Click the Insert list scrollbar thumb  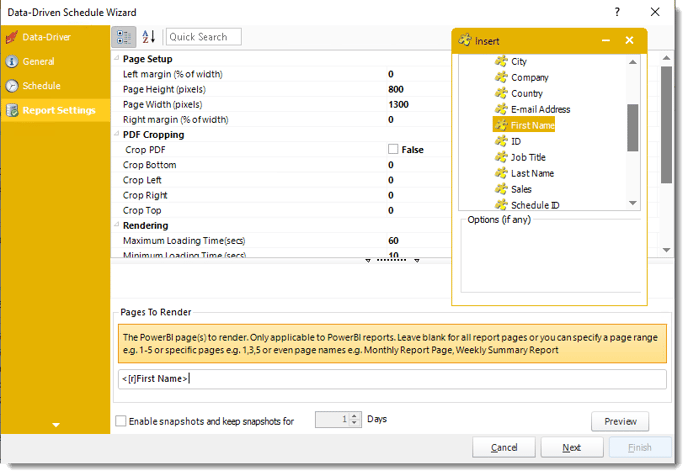632,128
